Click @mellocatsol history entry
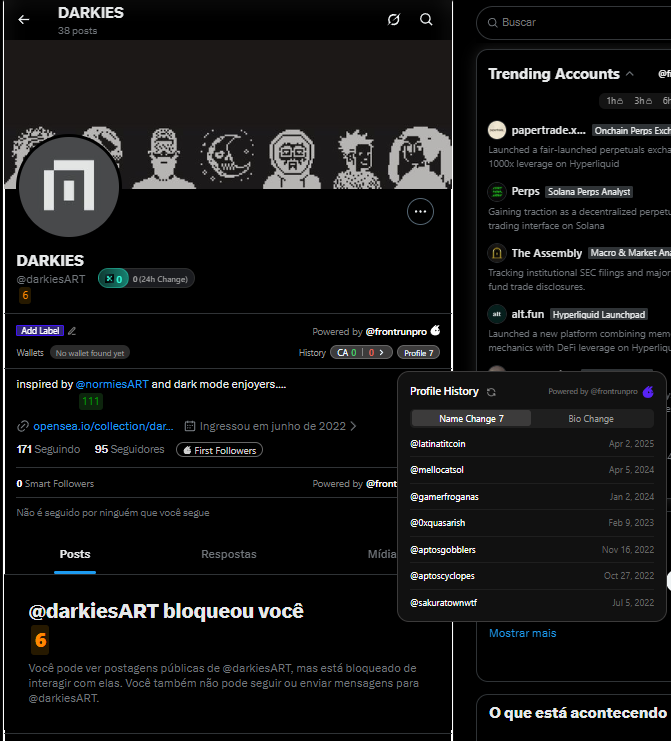Image resolution: width=671 pixels, height=741 pixels. (437, 470)
